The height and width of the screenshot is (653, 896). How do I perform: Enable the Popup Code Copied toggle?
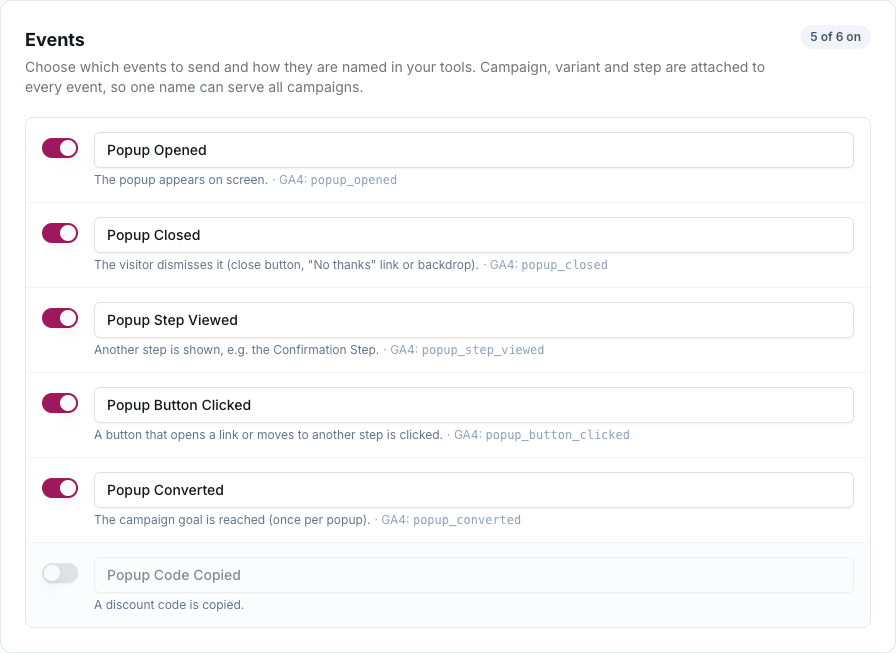pos(60,574)
